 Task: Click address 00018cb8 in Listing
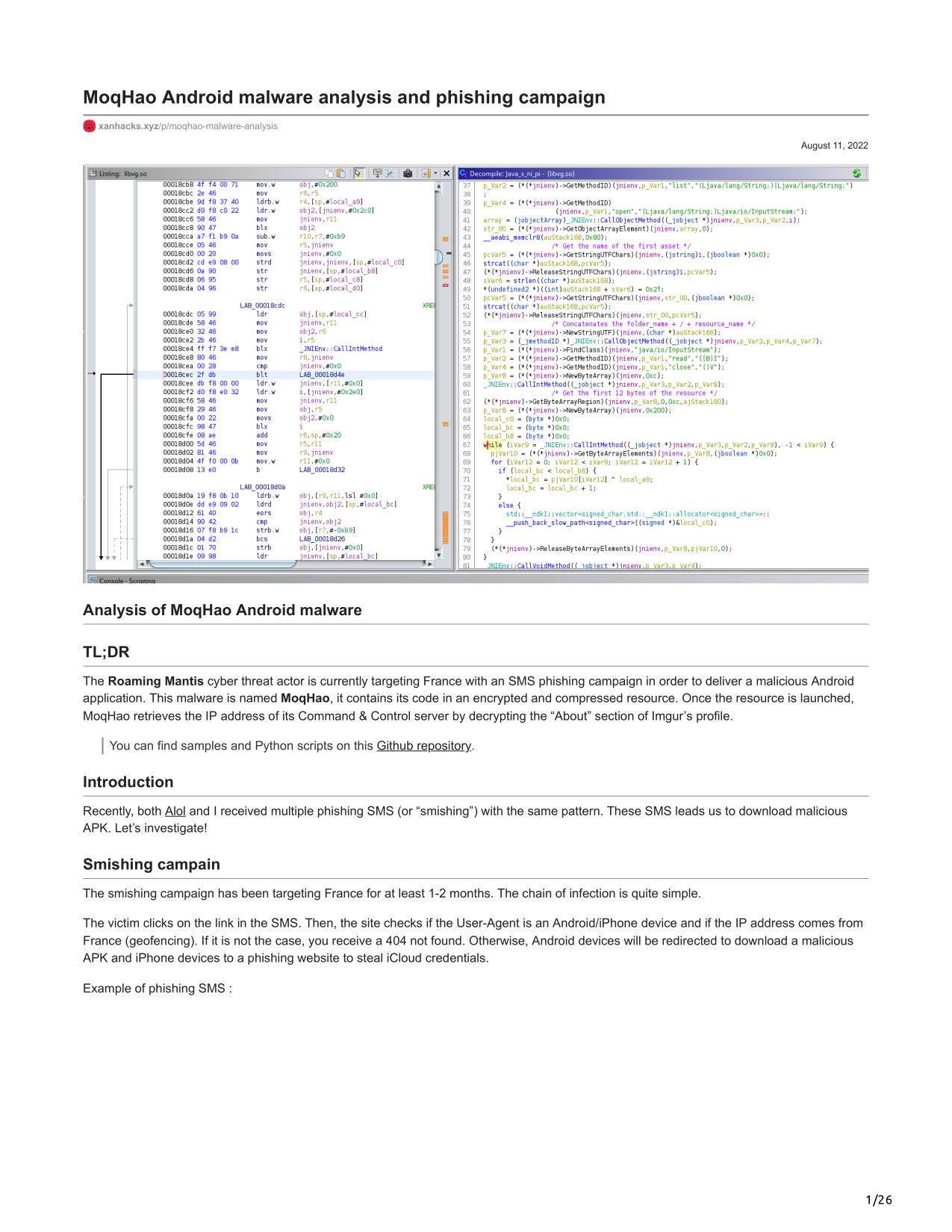[x=178, y=184]
